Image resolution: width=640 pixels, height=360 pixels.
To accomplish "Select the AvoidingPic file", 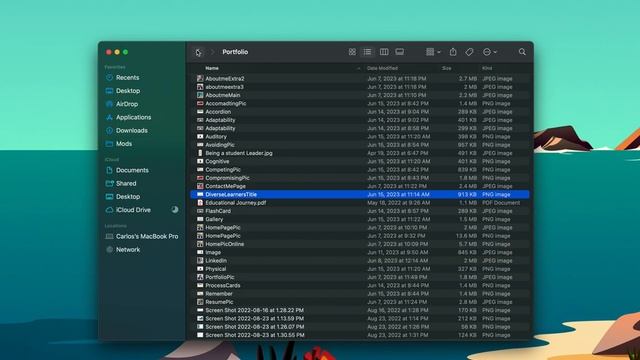I will point(360,145).
